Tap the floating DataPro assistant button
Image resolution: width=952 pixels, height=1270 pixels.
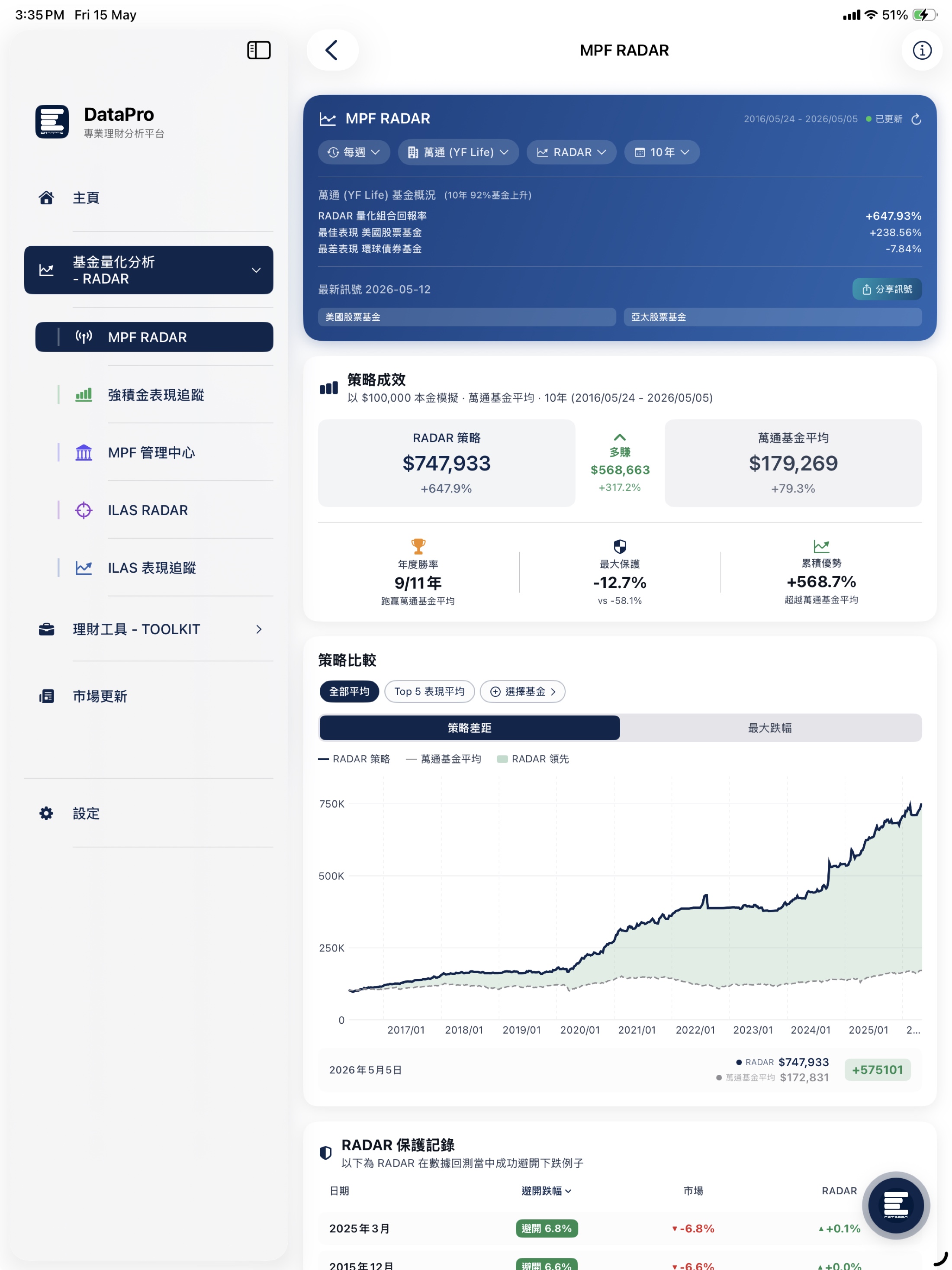coord(896,1205)
